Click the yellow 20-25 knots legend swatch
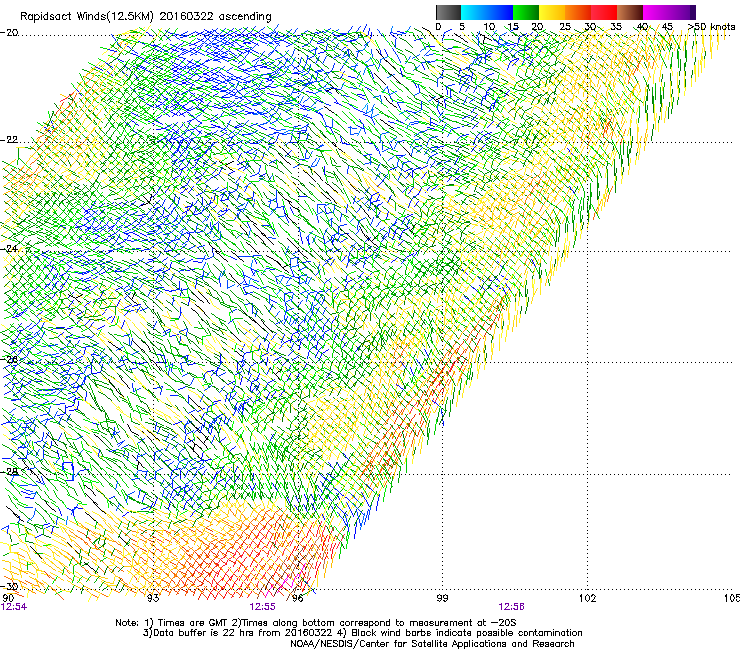Viewport: 740px width, 650px height. pos(552,12)
